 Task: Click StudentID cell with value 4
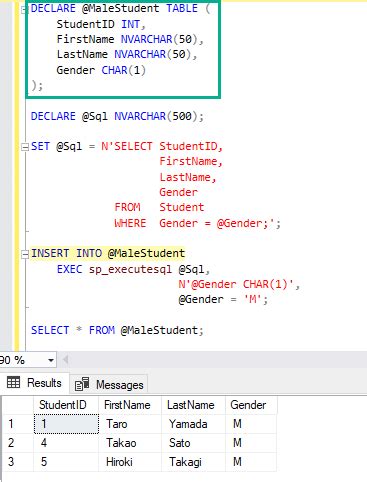[66, 443]
